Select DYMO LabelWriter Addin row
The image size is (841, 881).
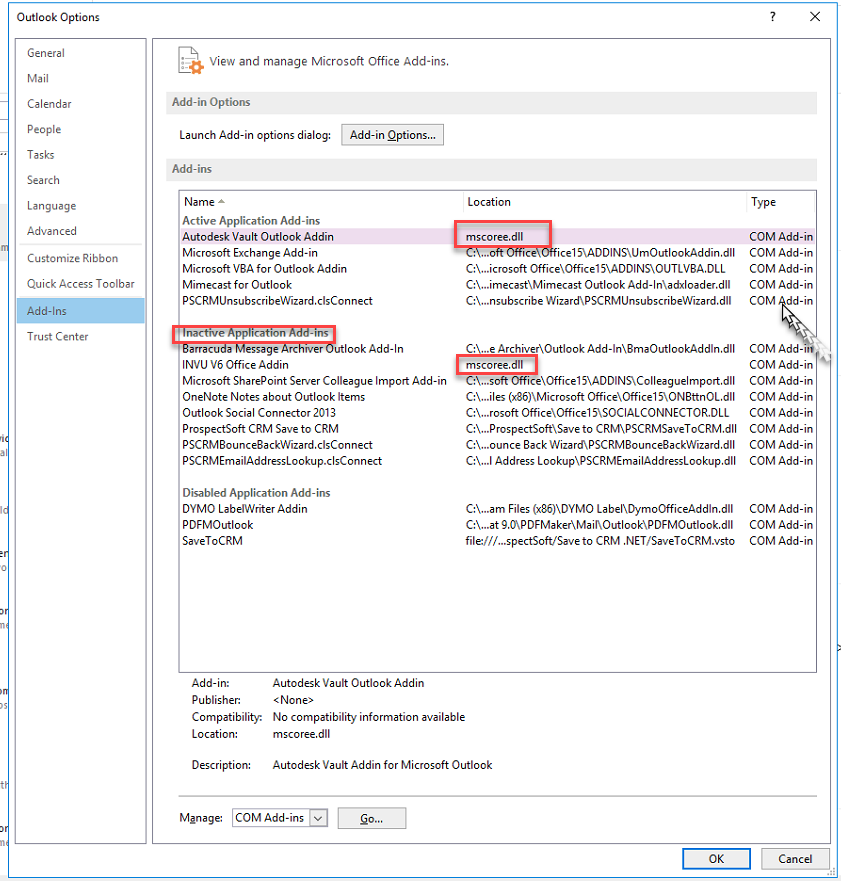[x=497, y=509]
